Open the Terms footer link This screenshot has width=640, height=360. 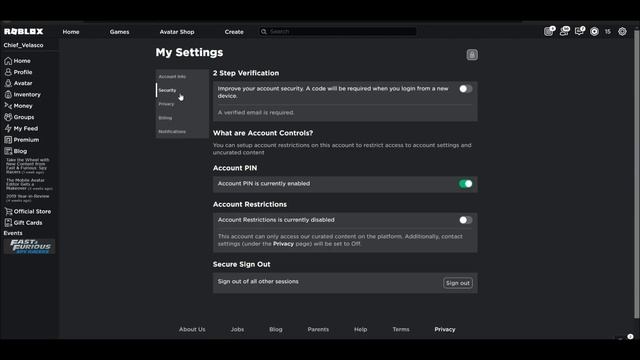(401, 329)
